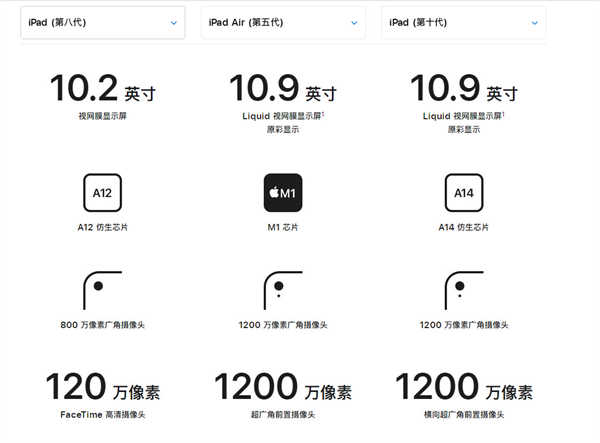Click the 10.2 英寸 display size heading

(x=103, y=88)
